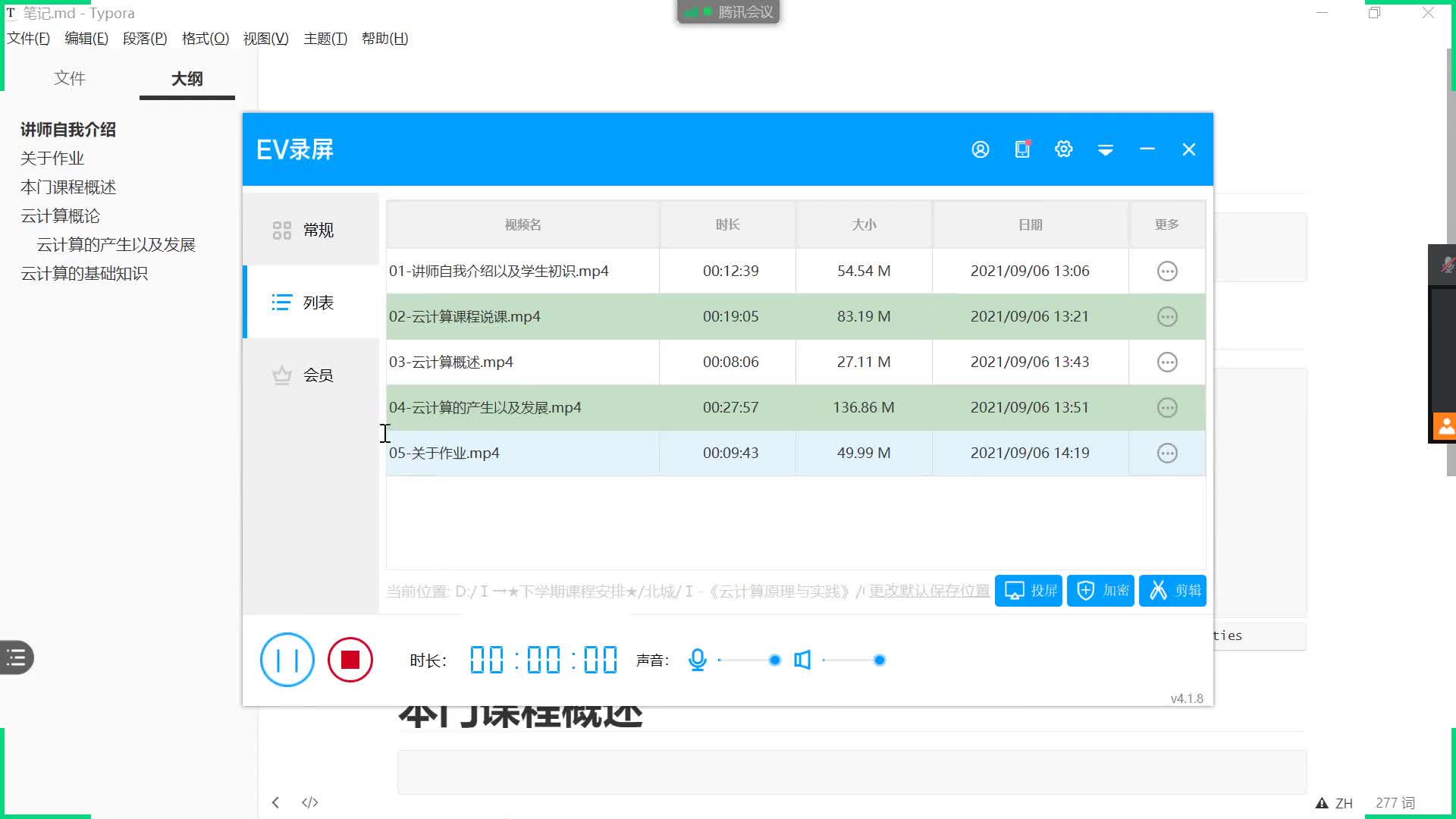Show word count 277 词 details
Image resolution: width=1456 pixels, height=819 pixels.
tap(1395, 803)
